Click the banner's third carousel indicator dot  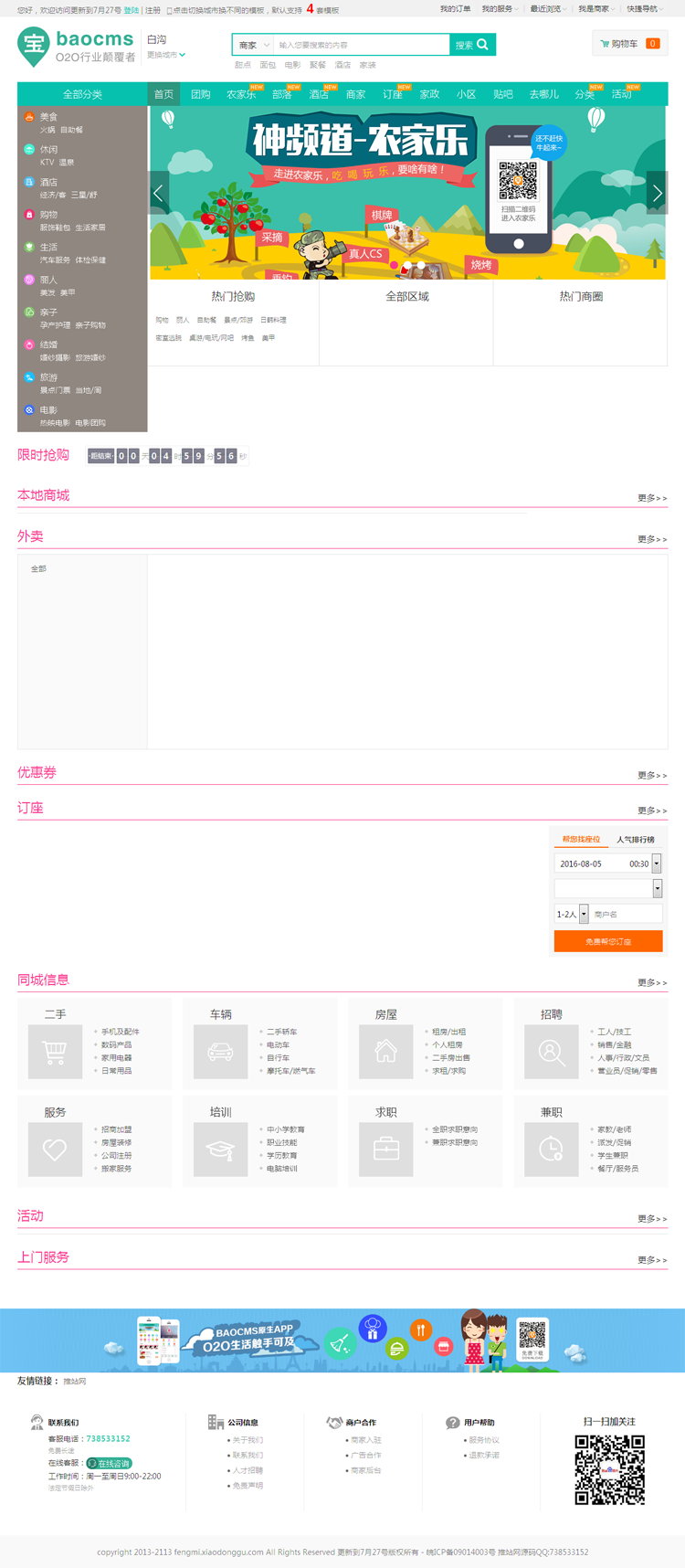coord(420,265)
